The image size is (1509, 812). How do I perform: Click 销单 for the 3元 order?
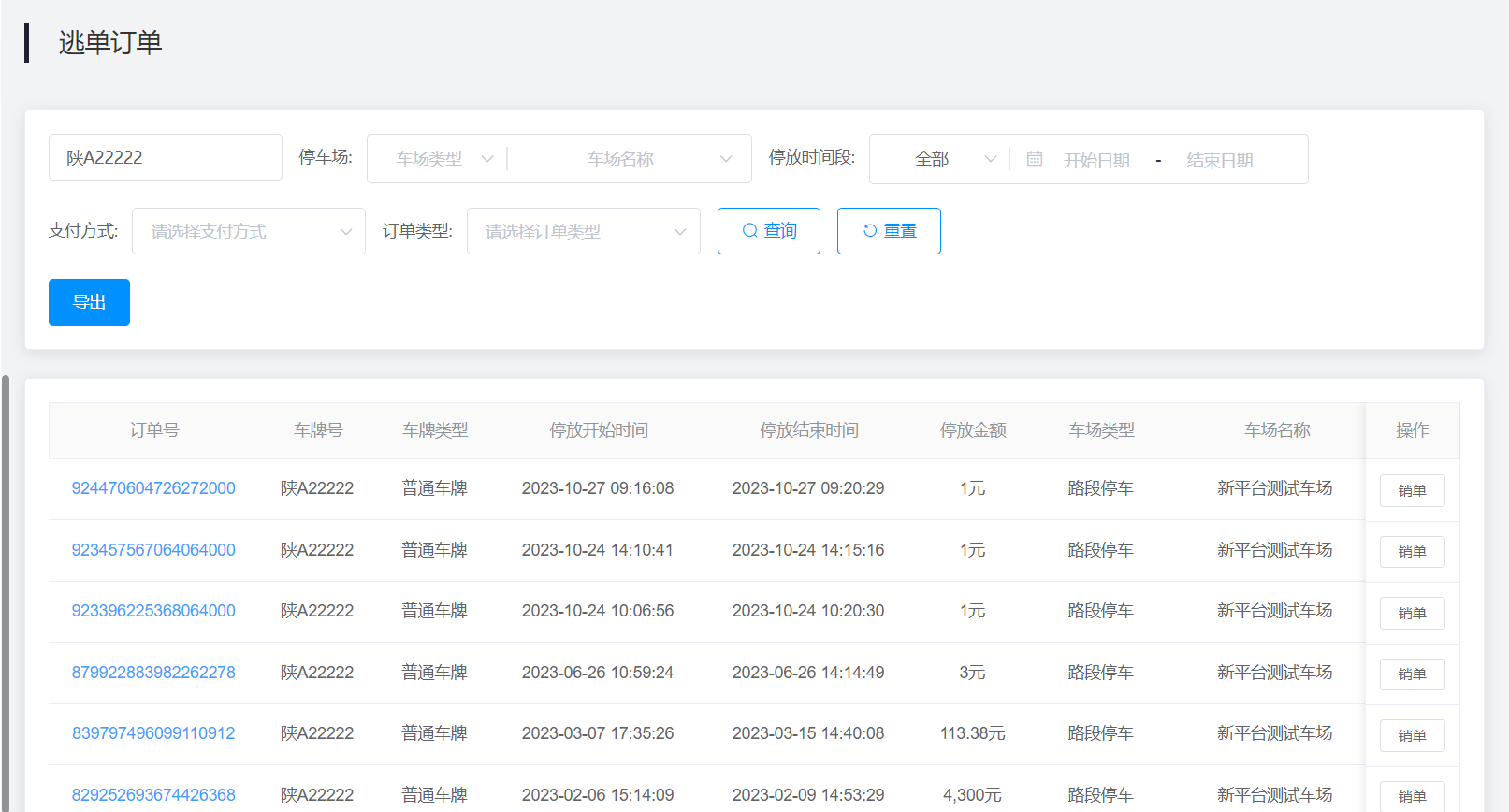click(1412, 674)
